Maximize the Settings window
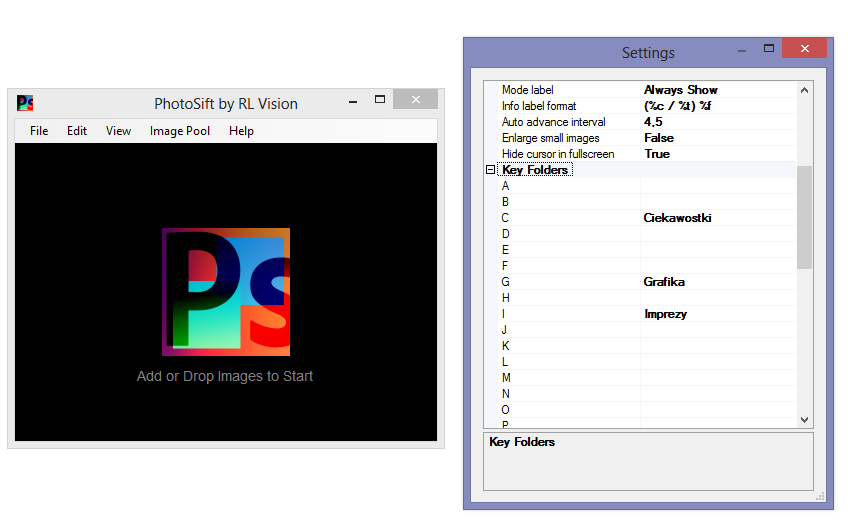This screenshot has height=525, width=848. (x=768, y=49)
